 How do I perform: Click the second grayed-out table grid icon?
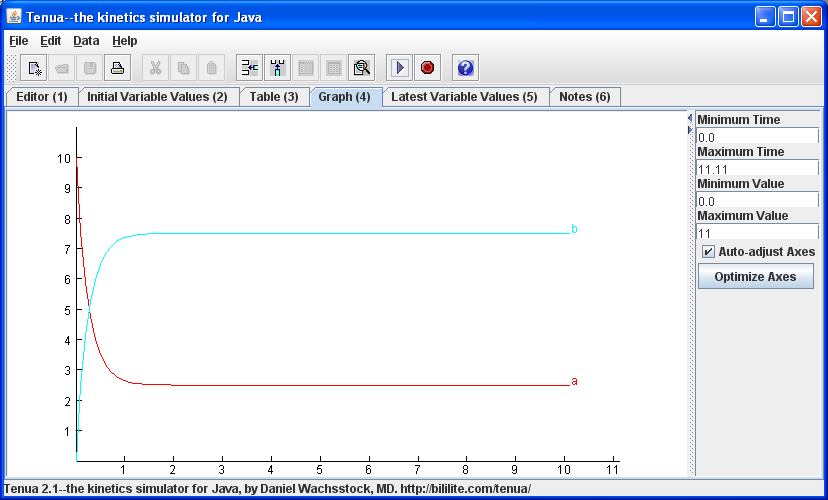coord(333,68)
